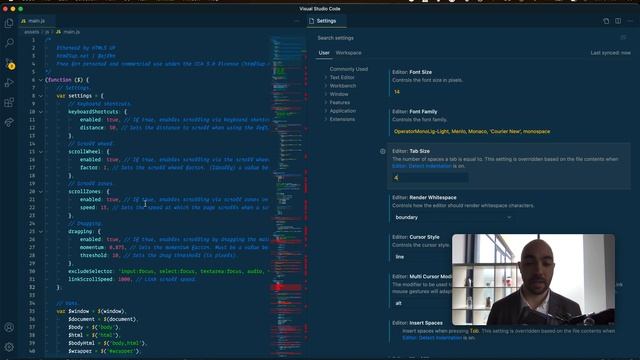
Task: Click linkScrollSpeed on line 31
Action: point(90,279)
